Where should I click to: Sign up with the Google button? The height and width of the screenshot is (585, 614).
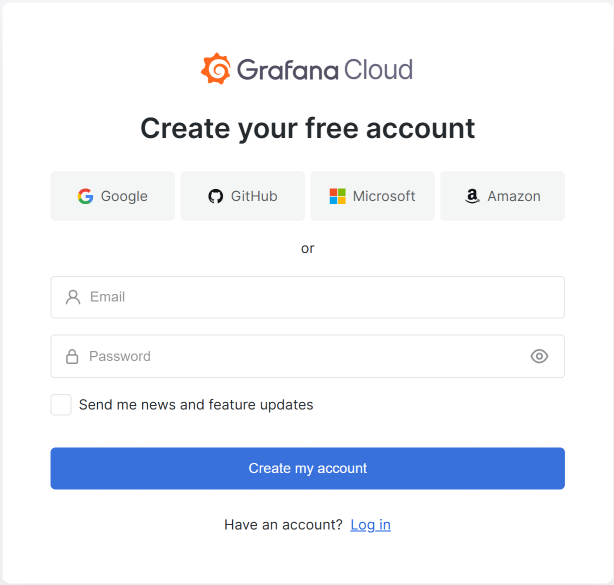[x=113, y=196]
